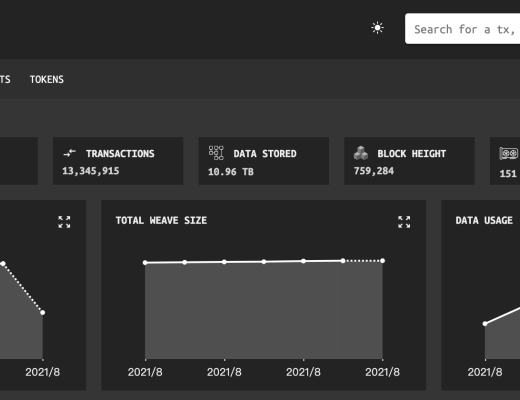Screen dimensions: 520x400
Task: Click the 10.96 TB value
Action: (231, 172)
